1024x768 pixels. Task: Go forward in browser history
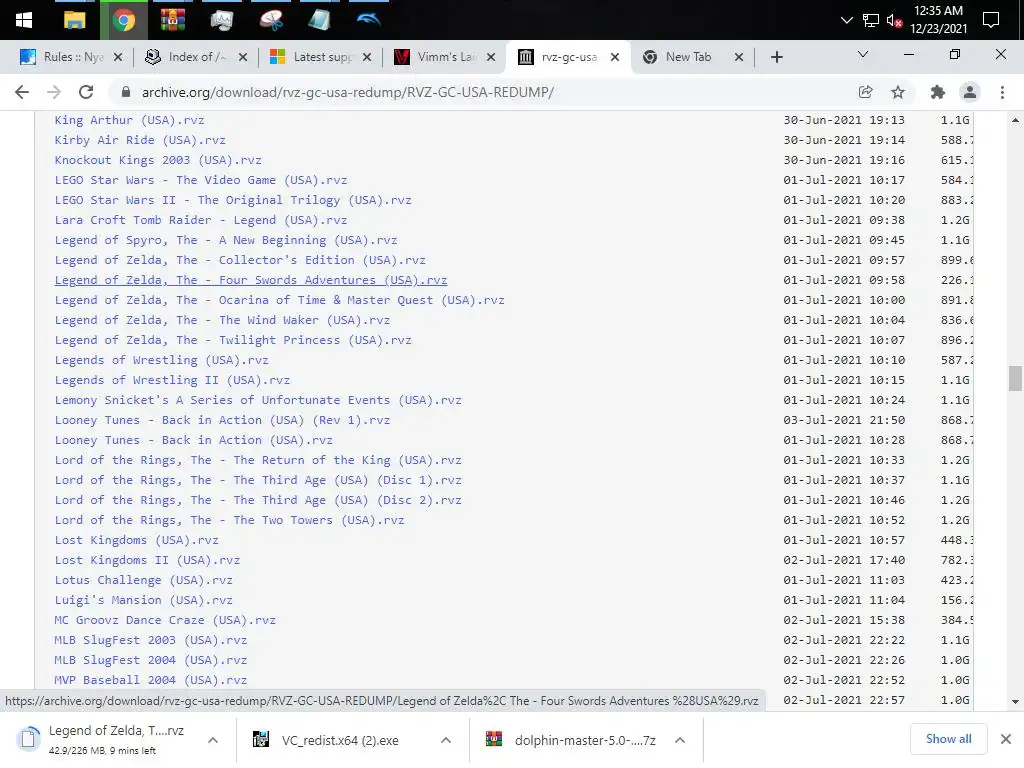coord(54,92)
